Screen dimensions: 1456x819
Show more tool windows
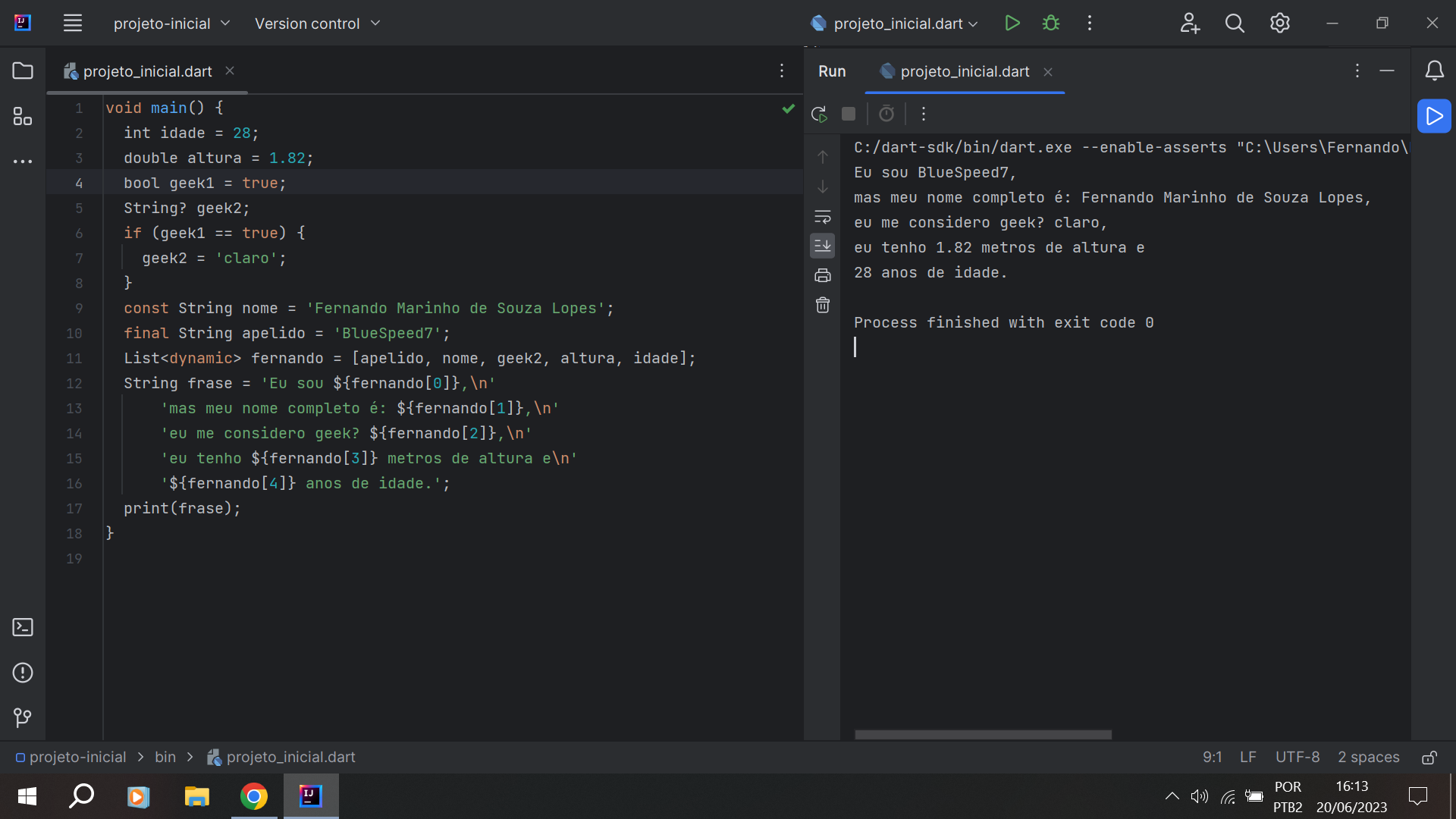click(23, 162)
